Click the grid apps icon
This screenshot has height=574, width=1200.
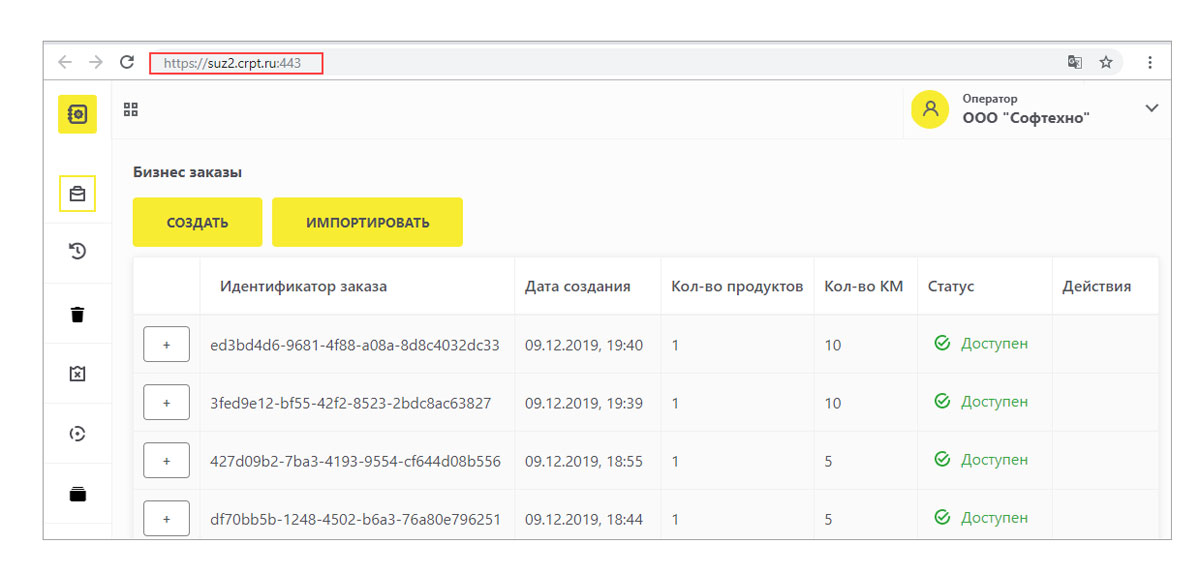[x=131, y=110]
